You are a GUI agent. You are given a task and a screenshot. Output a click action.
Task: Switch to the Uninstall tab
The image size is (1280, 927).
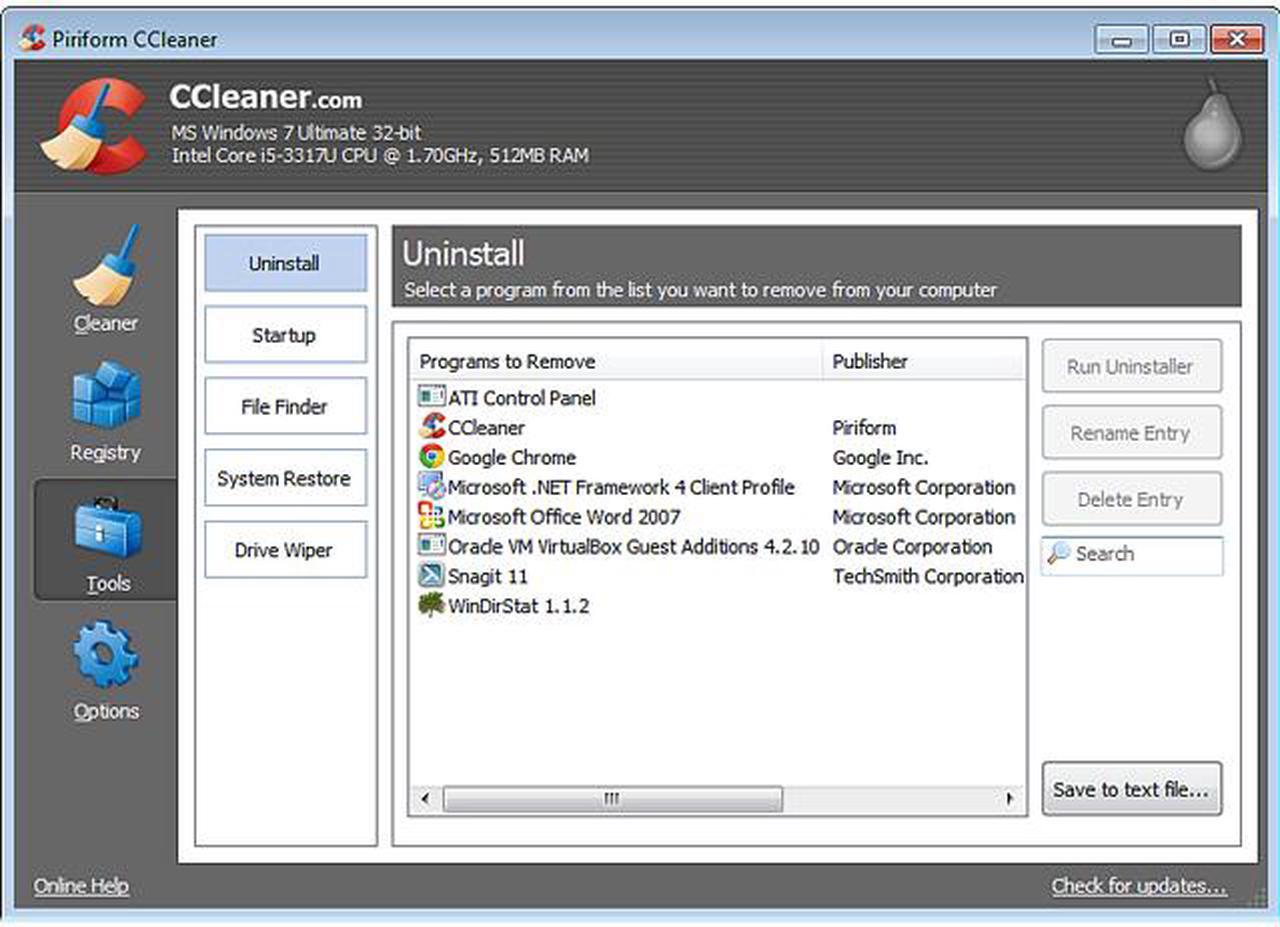285,263
